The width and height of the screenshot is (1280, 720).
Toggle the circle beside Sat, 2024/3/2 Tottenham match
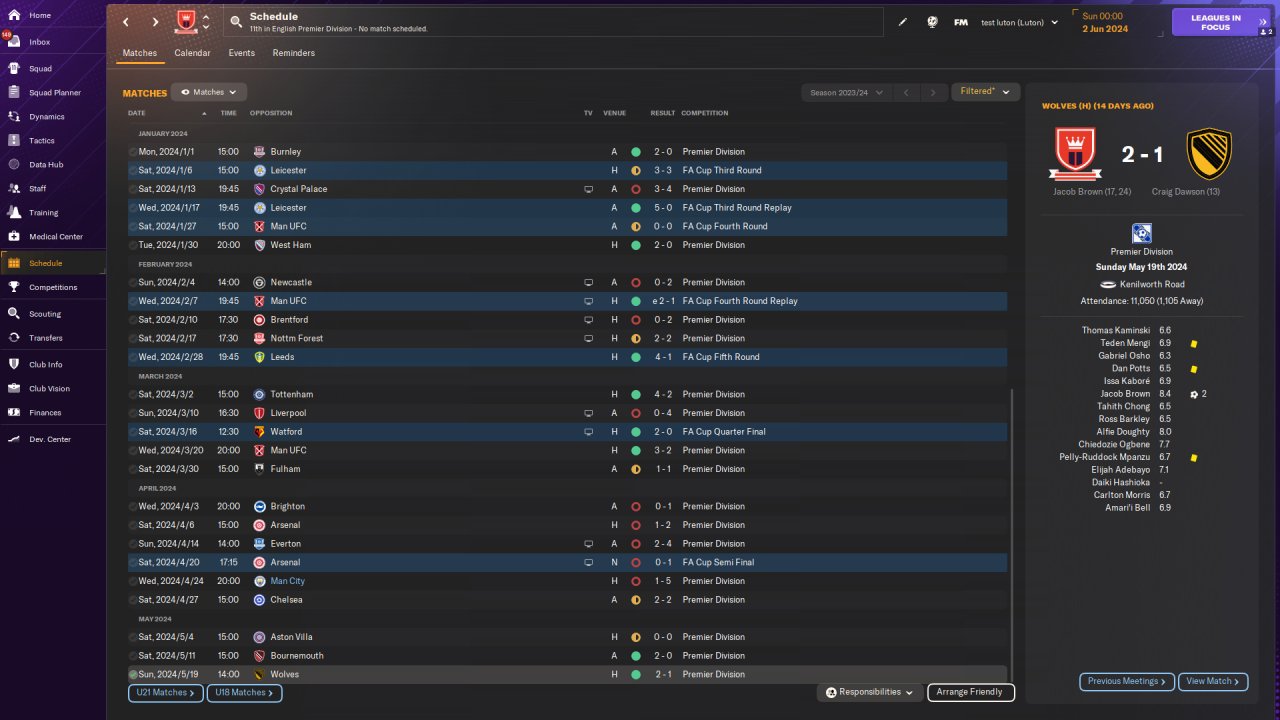click(133, 395)
